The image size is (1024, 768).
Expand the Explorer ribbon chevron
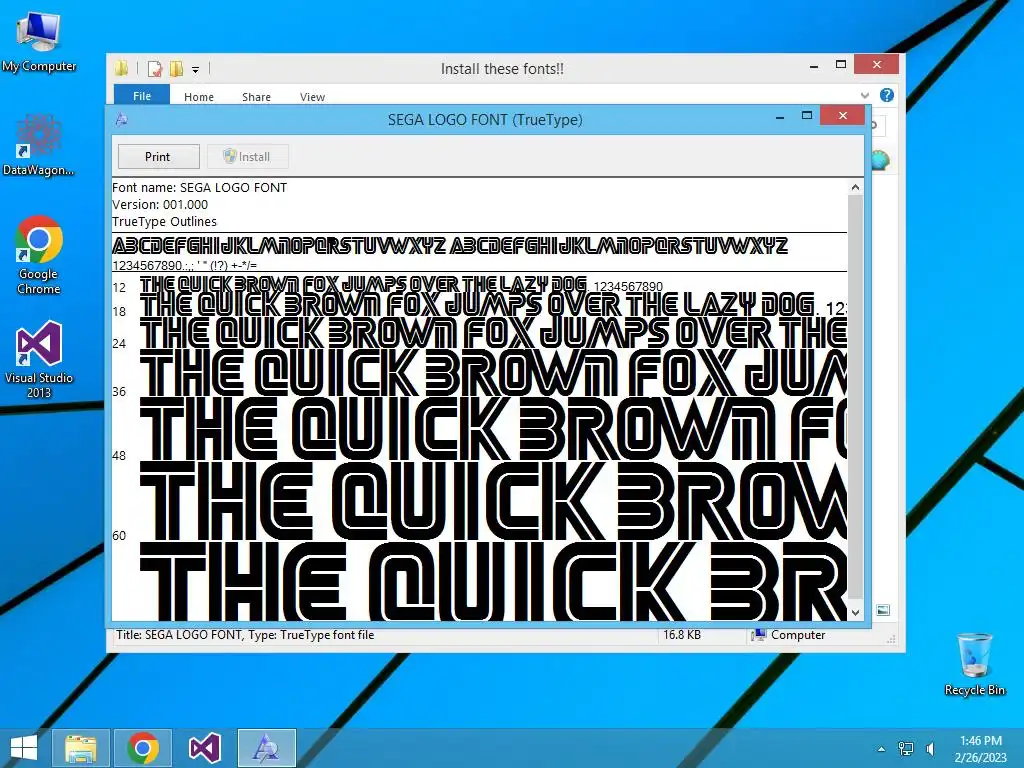[865, 95]
